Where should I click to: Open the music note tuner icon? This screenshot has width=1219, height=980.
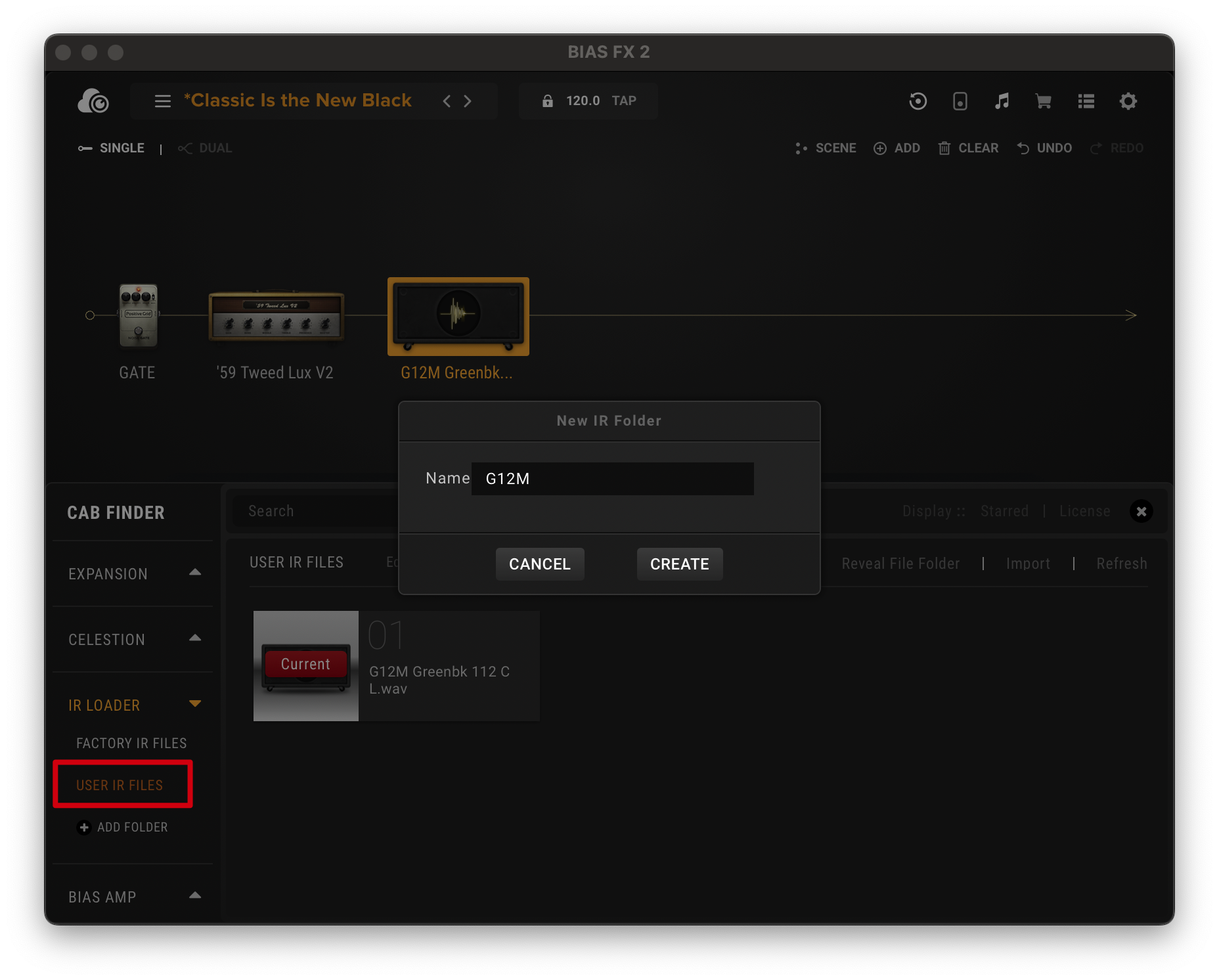tap(1002, 101)
